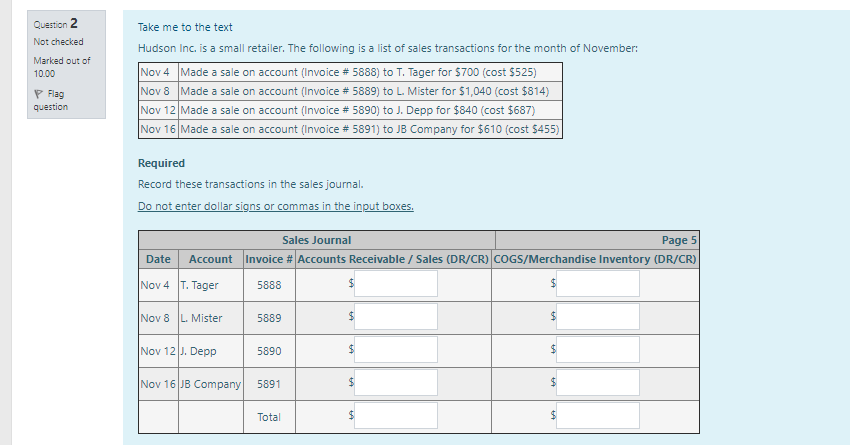The height and width of the screenshot is (445, 850).
Task: Click the 'Not checked' status text
Action: [59, 42]
